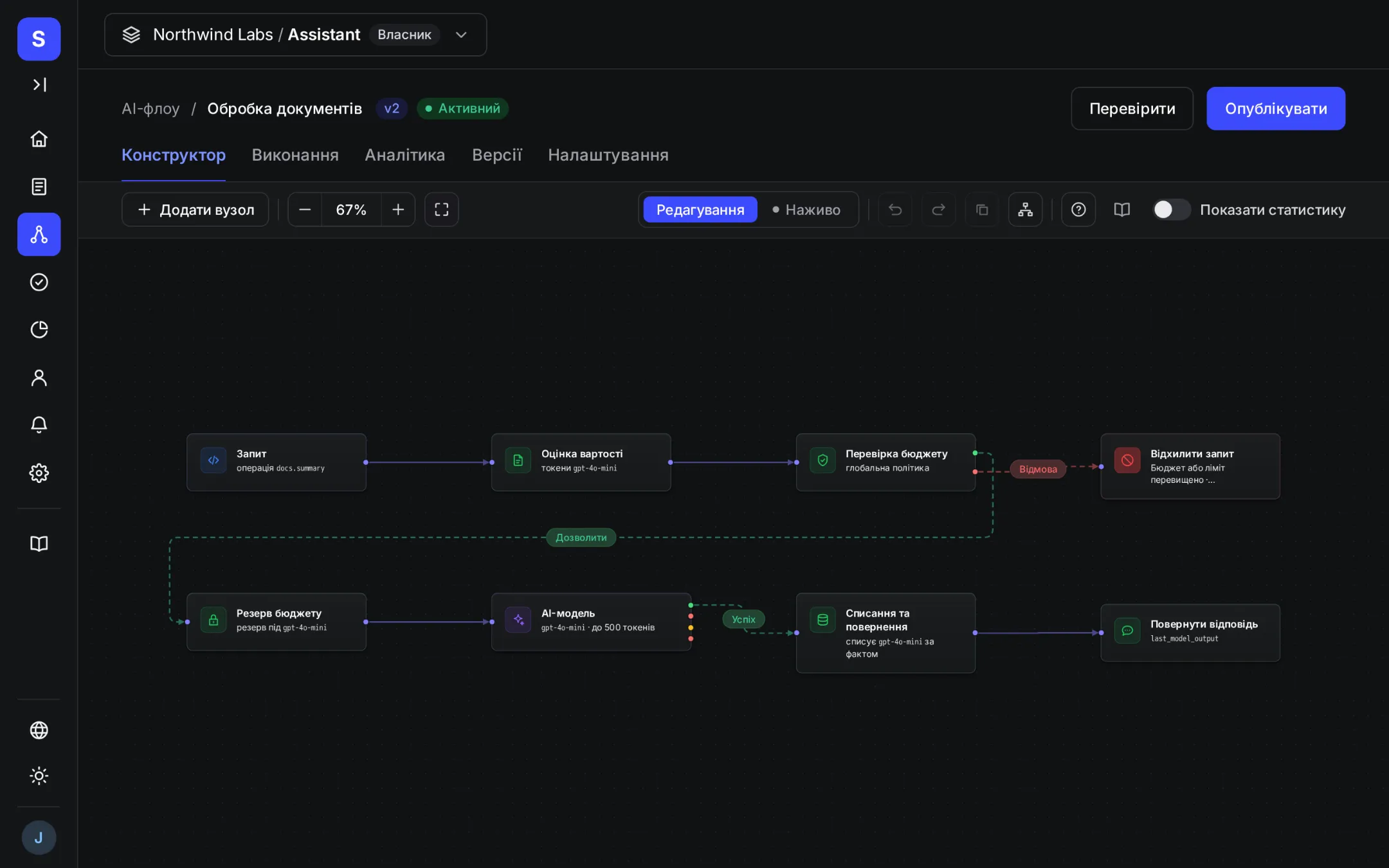Open the documents list icon in sidebar

click(x=39, y=186)
